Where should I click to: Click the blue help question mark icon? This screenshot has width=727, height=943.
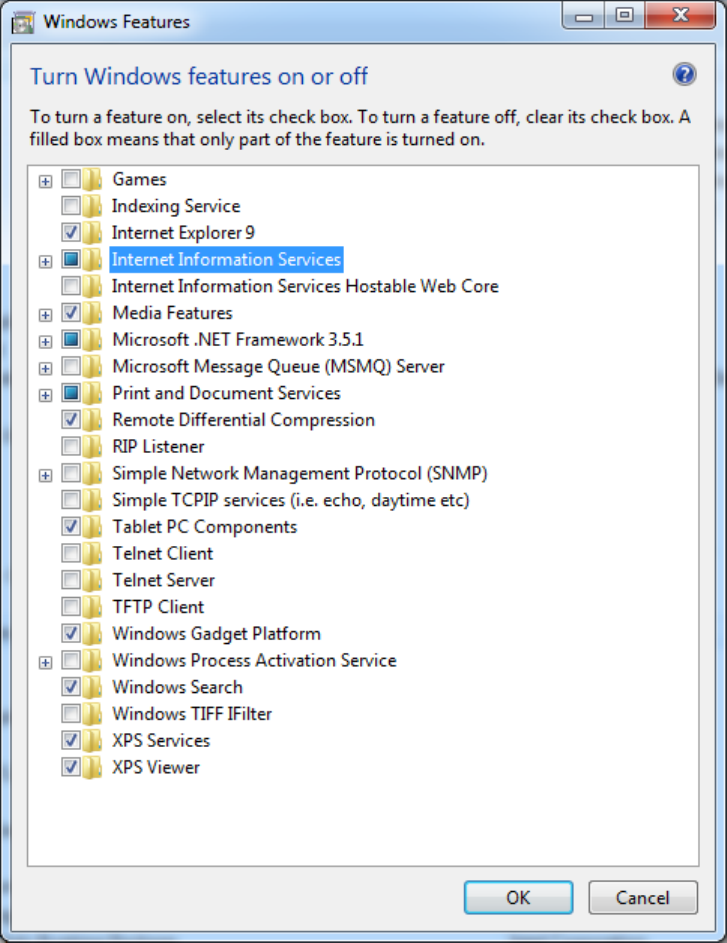click(x=684, y=74)
